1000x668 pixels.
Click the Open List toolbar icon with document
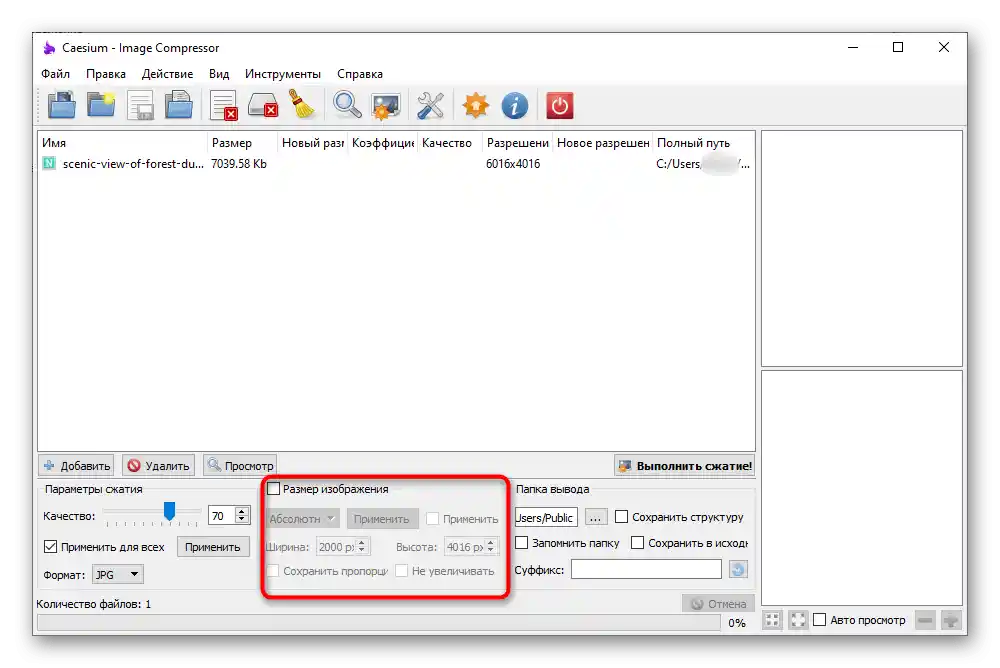click(x=179, y=105)
